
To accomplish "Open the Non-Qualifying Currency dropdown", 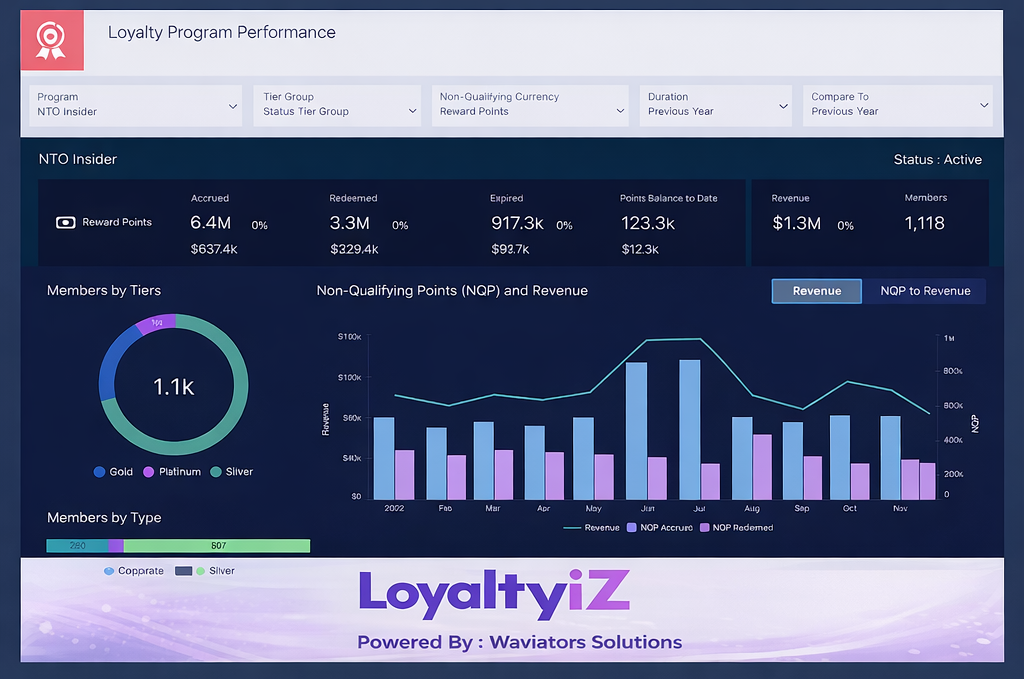I will coord(530,105).
